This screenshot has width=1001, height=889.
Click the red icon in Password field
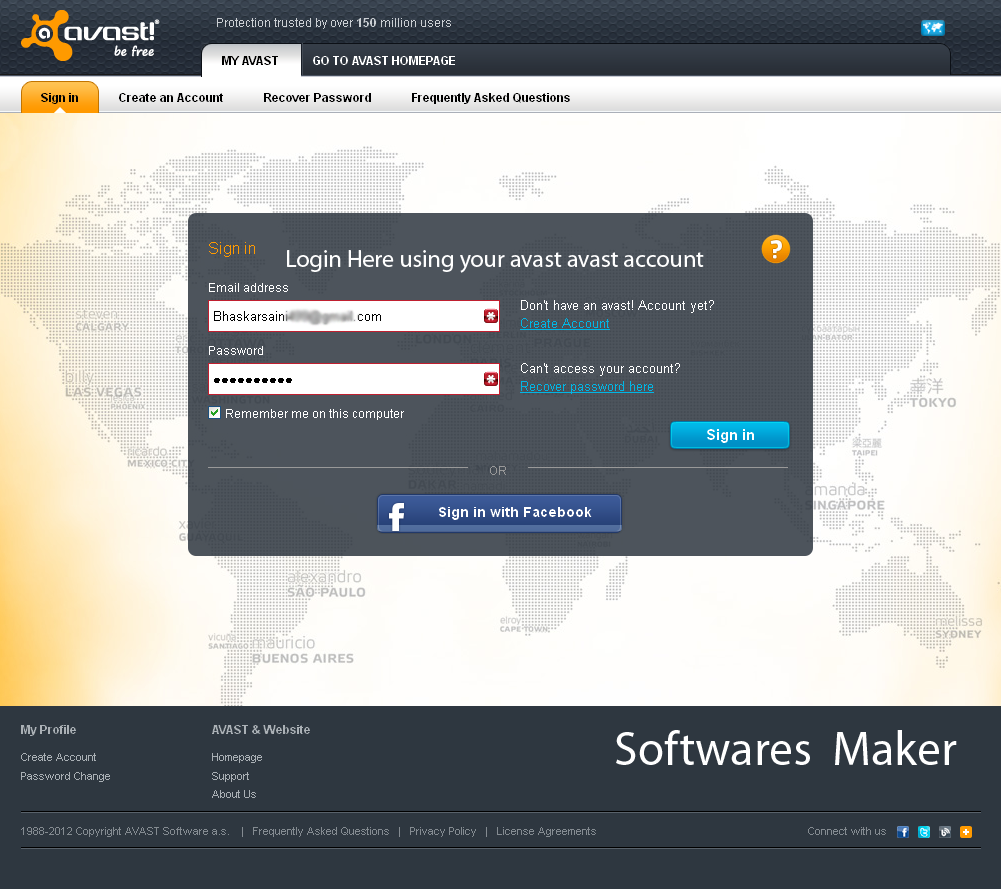(490, 379)
